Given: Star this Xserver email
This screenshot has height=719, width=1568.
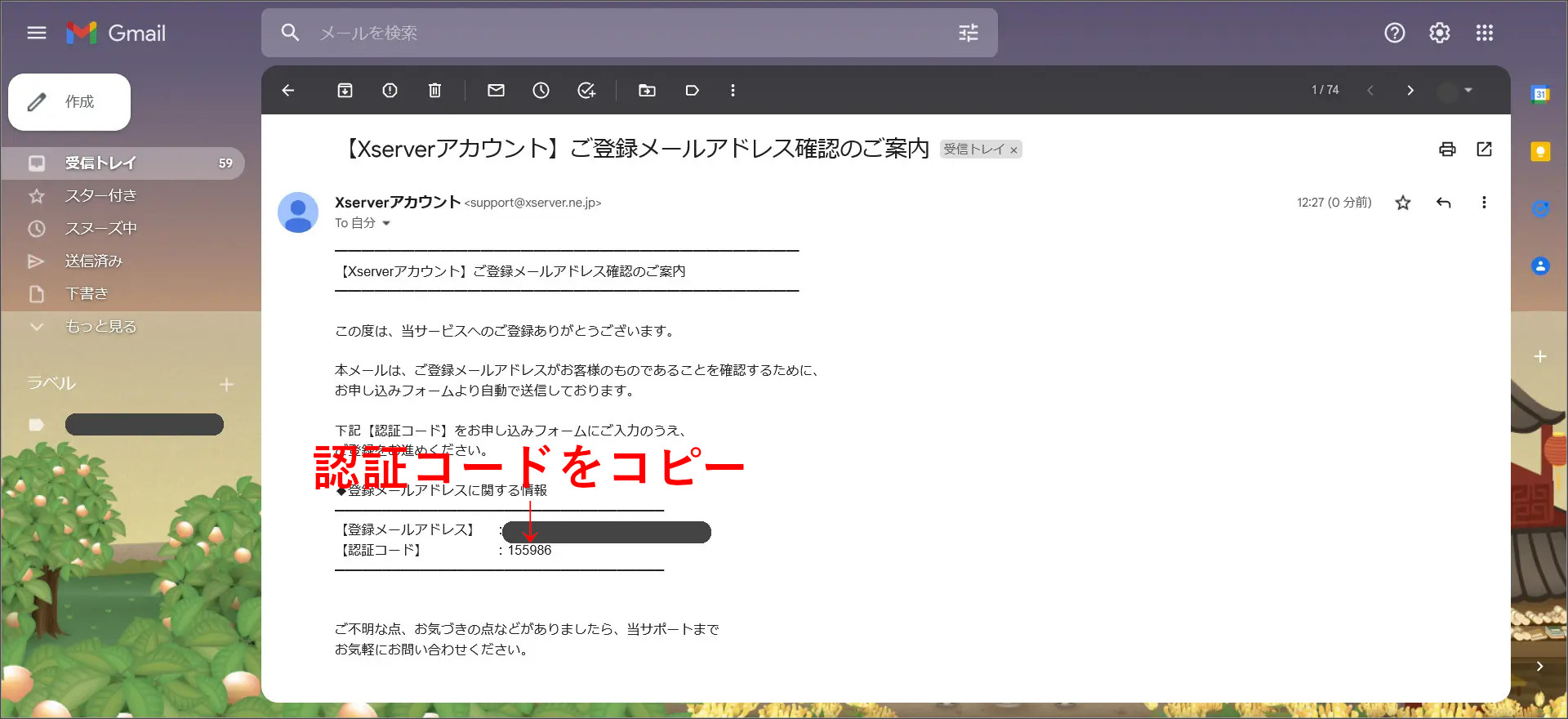Looking at the screenshot, I should coord(1403,203).
